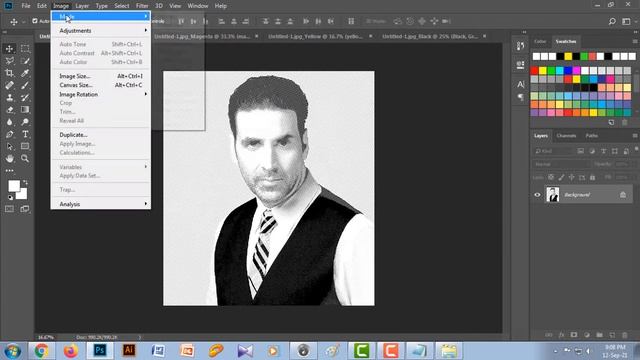Select the Zoom tool in the toolbox
The height and width of the screenshot is (360, 640).
pos(25,158)
